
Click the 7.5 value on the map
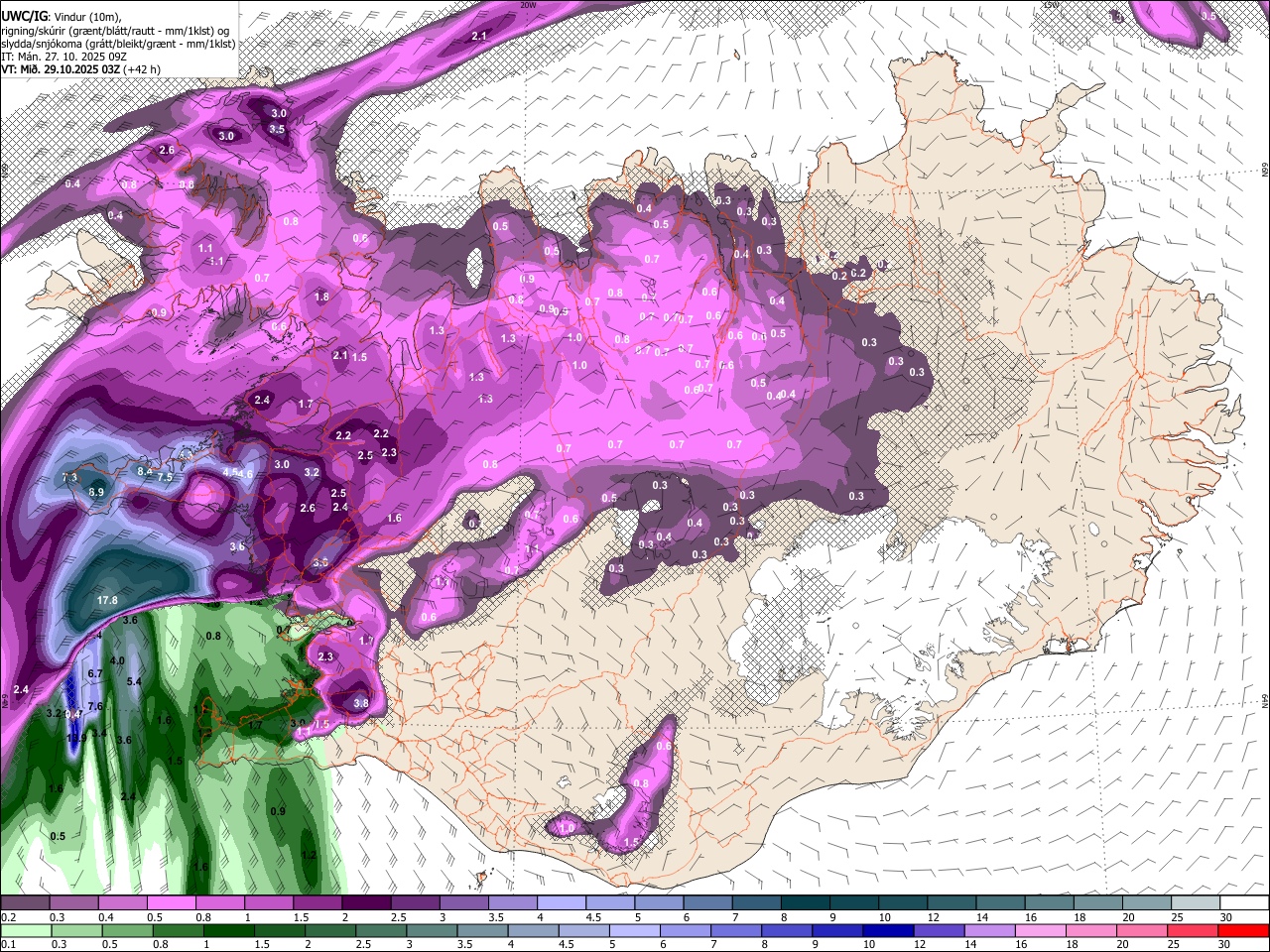pyautogui.click(x=165, y=477)
